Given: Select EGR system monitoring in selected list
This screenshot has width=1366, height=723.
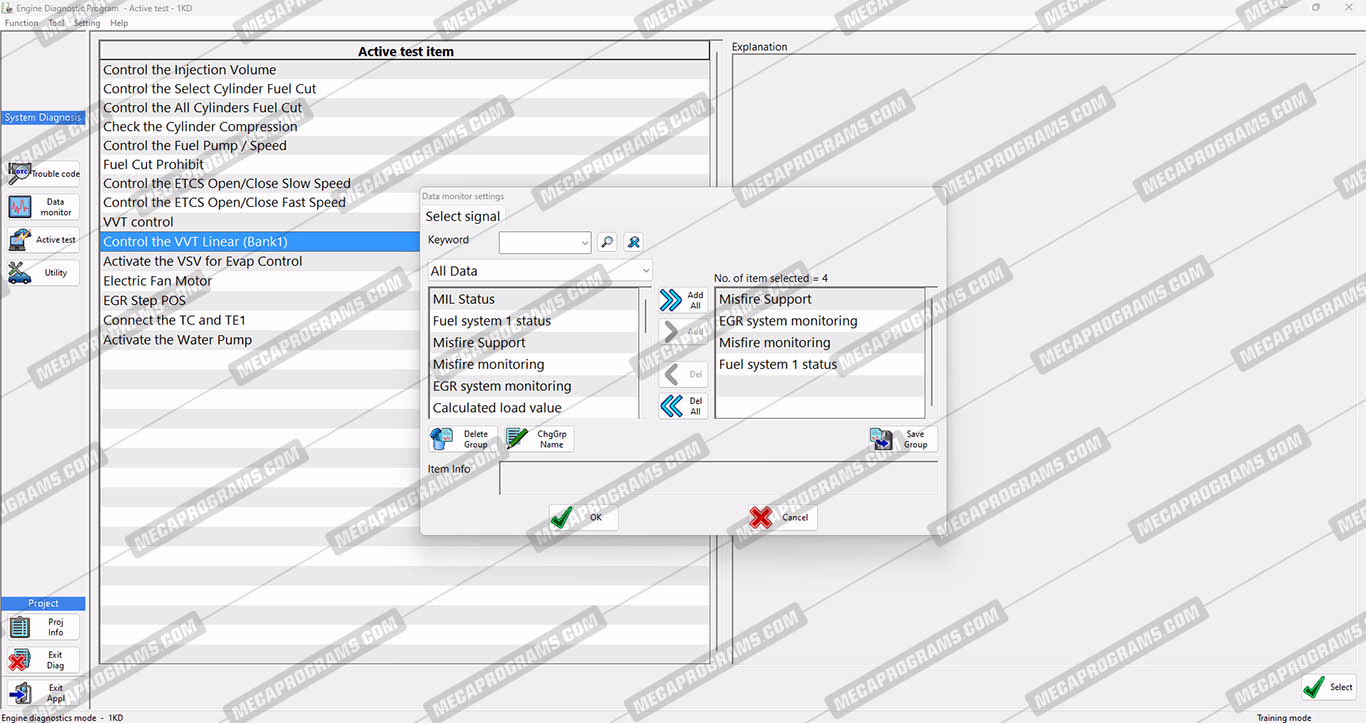Looking at the screenshot, I should point(788,321).
